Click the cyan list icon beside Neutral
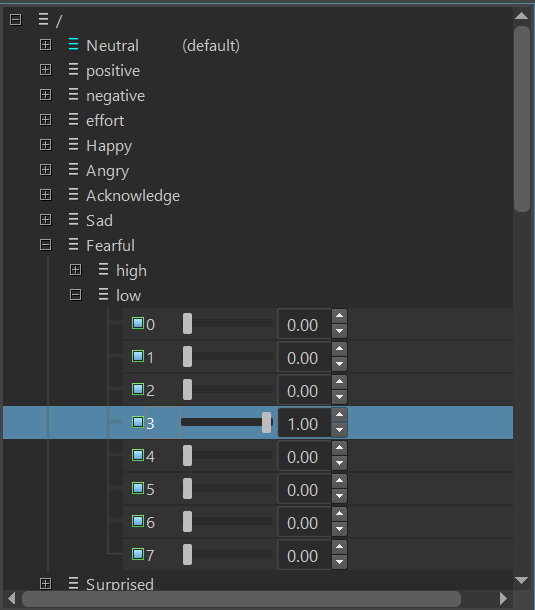The height and width of the screenshot is (610, 535). click(x=73, y=44)
